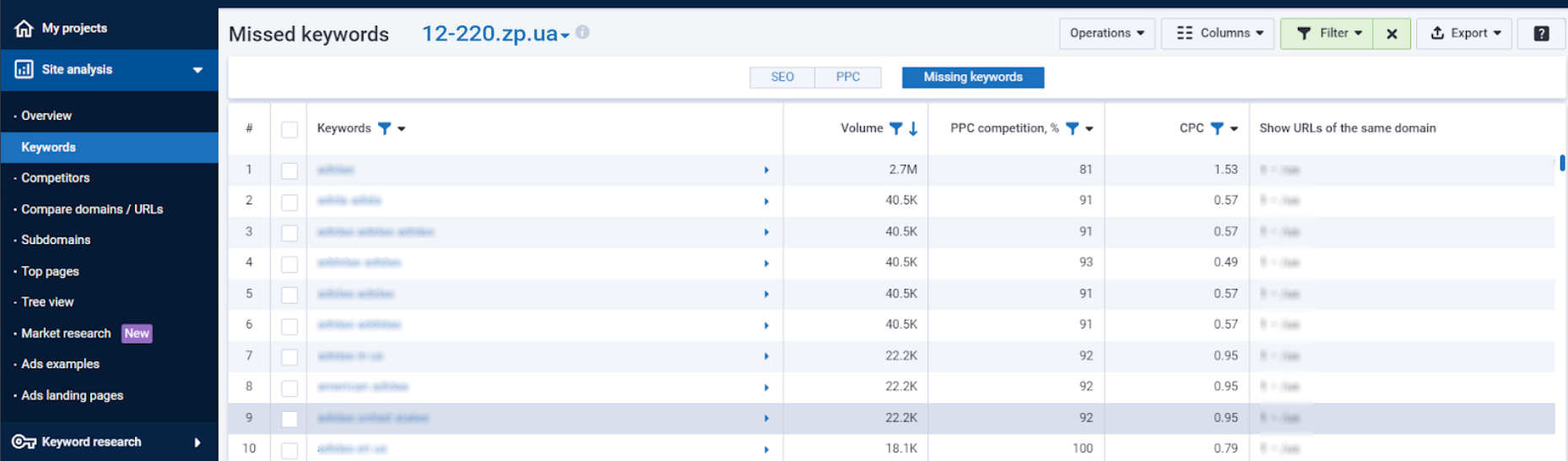Image resolution: width=1568 pixels, height=461 pixels.
Task: Click the My projects home icon
Action: (24, 28)
